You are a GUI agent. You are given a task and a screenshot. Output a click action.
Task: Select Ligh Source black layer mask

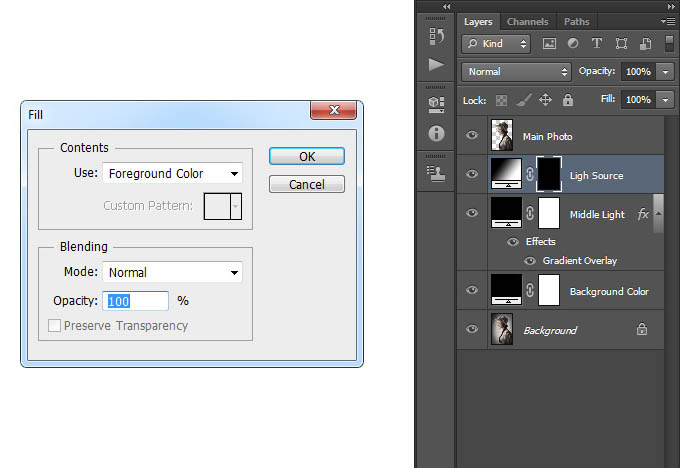pos(549,174)
